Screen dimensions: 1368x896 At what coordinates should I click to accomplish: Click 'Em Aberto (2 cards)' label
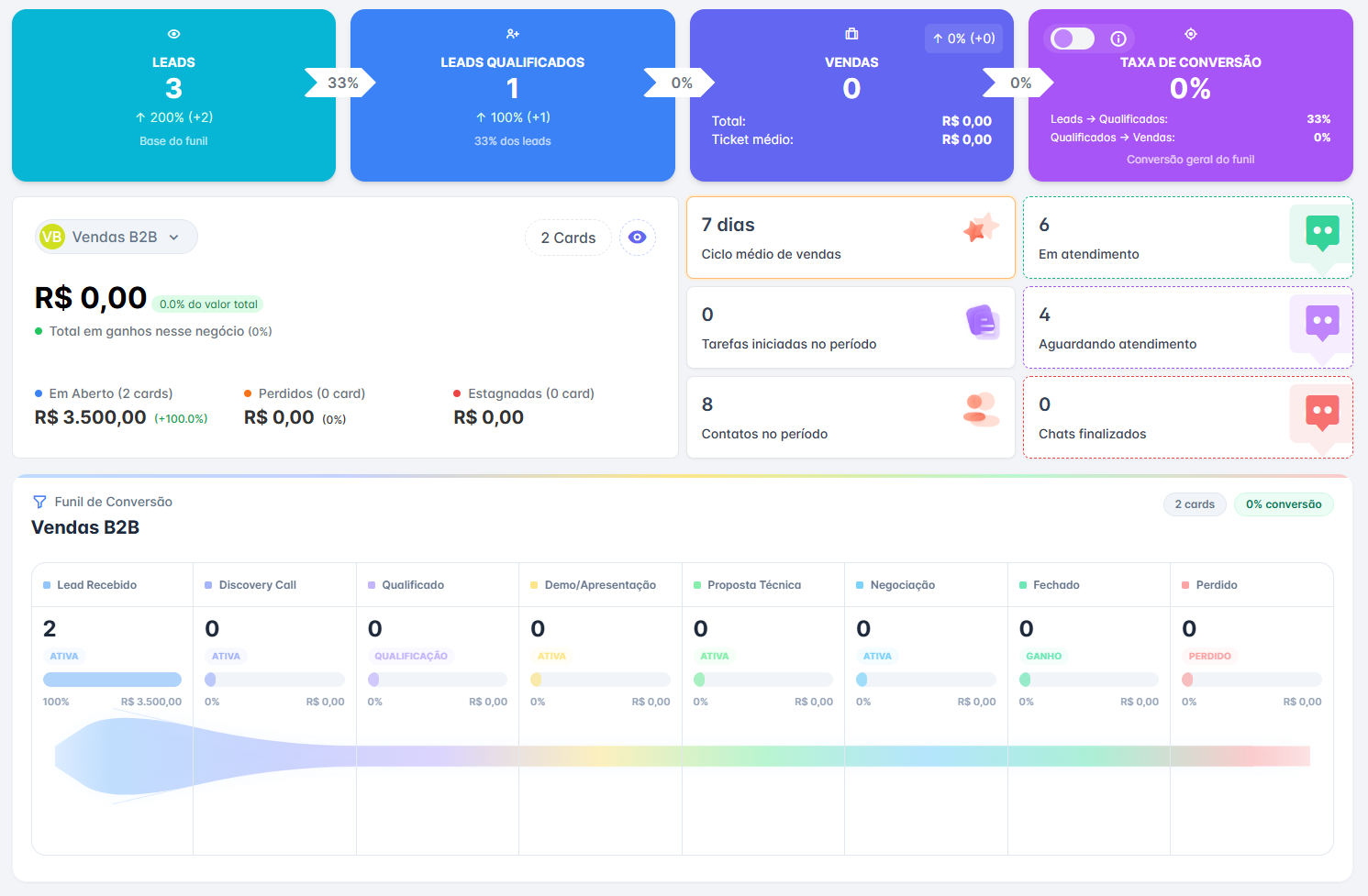click(x=111, y=393)
